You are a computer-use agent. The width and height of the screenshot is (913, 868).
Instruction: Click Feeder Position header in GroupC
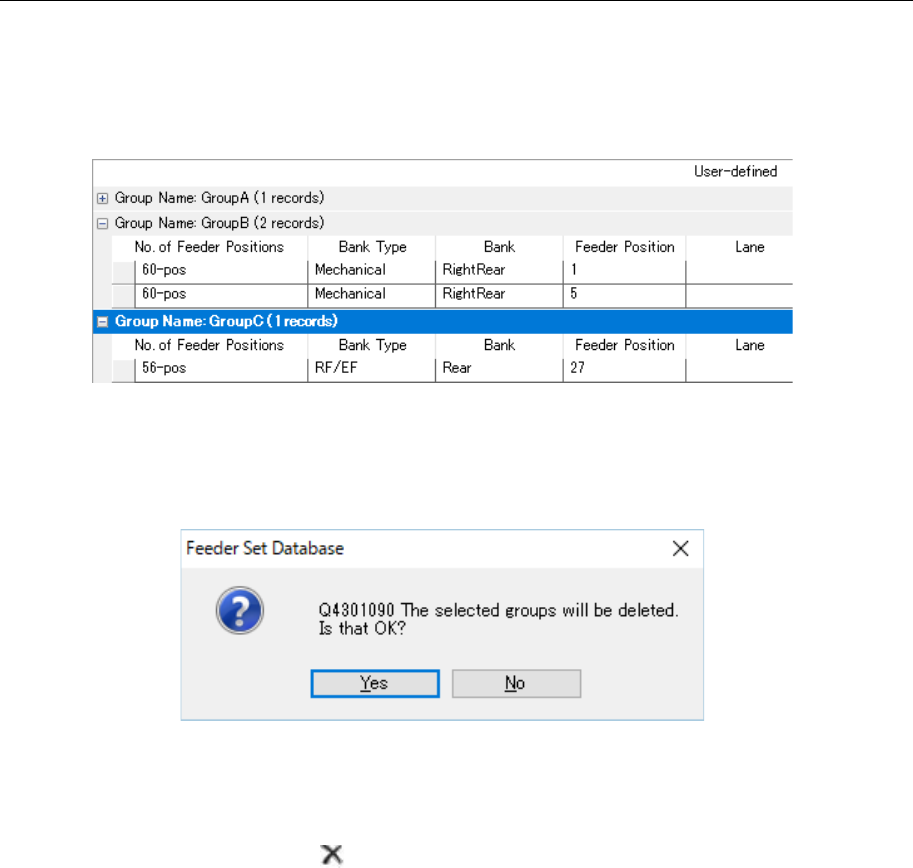tap(625, 346)
